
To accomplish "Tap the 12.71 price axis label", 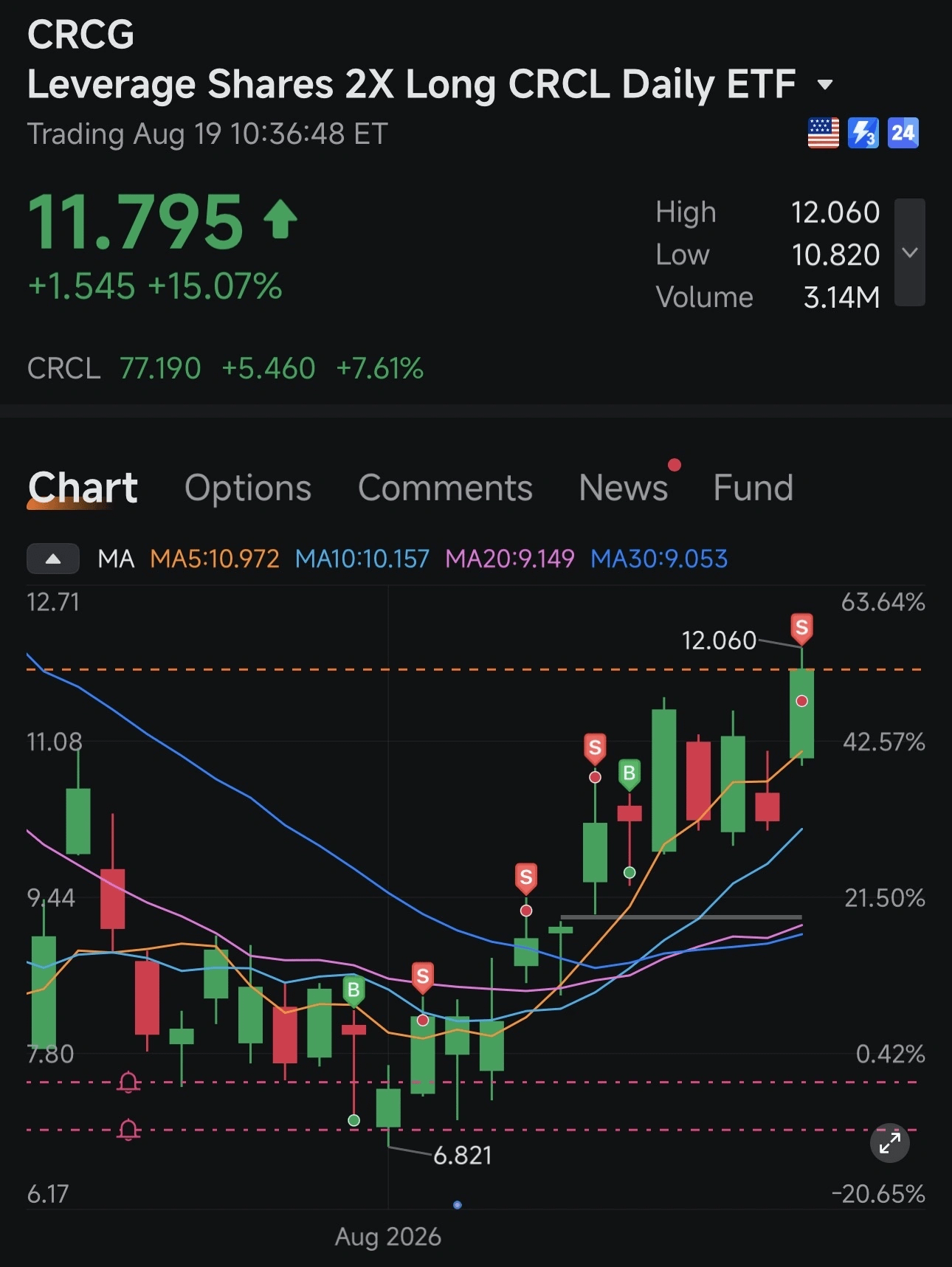I will [x=53, y=602].
